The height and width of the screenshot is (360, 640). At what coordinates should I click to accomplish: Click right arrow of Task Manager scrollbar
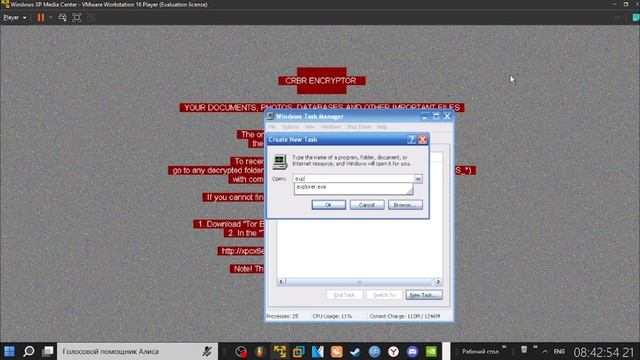438,282
